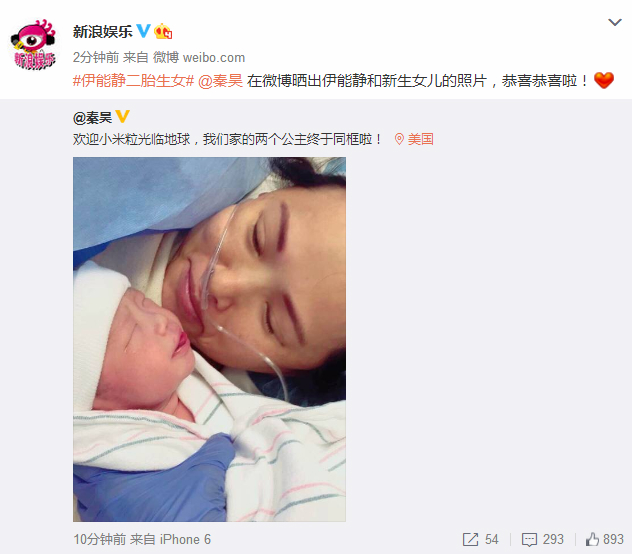
Task: Click the crown membership badge icon
Action: pyautogui.click(x=163, y=31)
